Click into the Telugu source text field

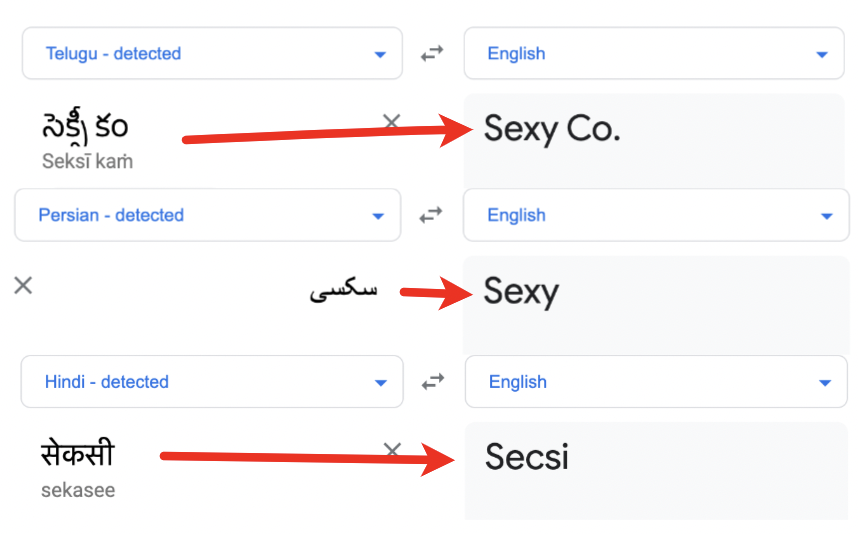[85, 127]
